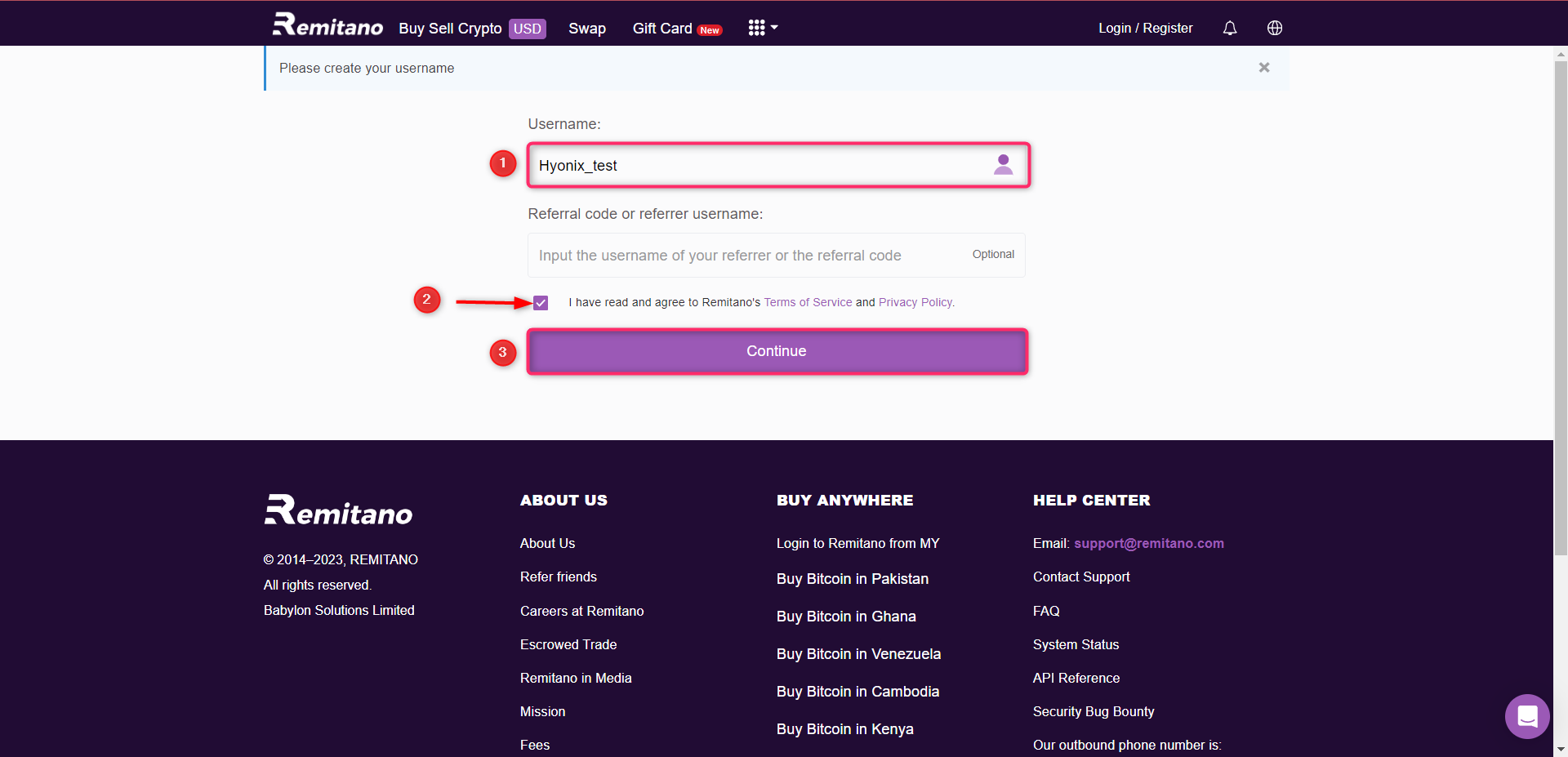Click the Remitano logo in the footer
Viewport: 1568px width, 757px height.
(337, 509)
